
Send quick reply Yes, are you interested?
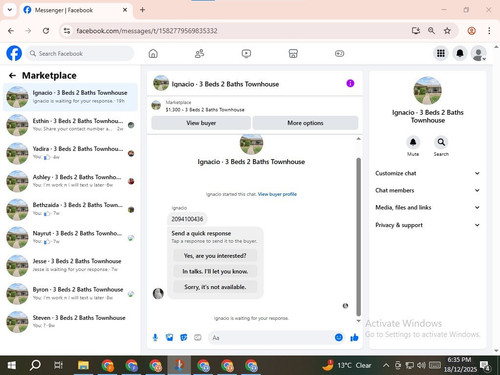click(215, 256)
